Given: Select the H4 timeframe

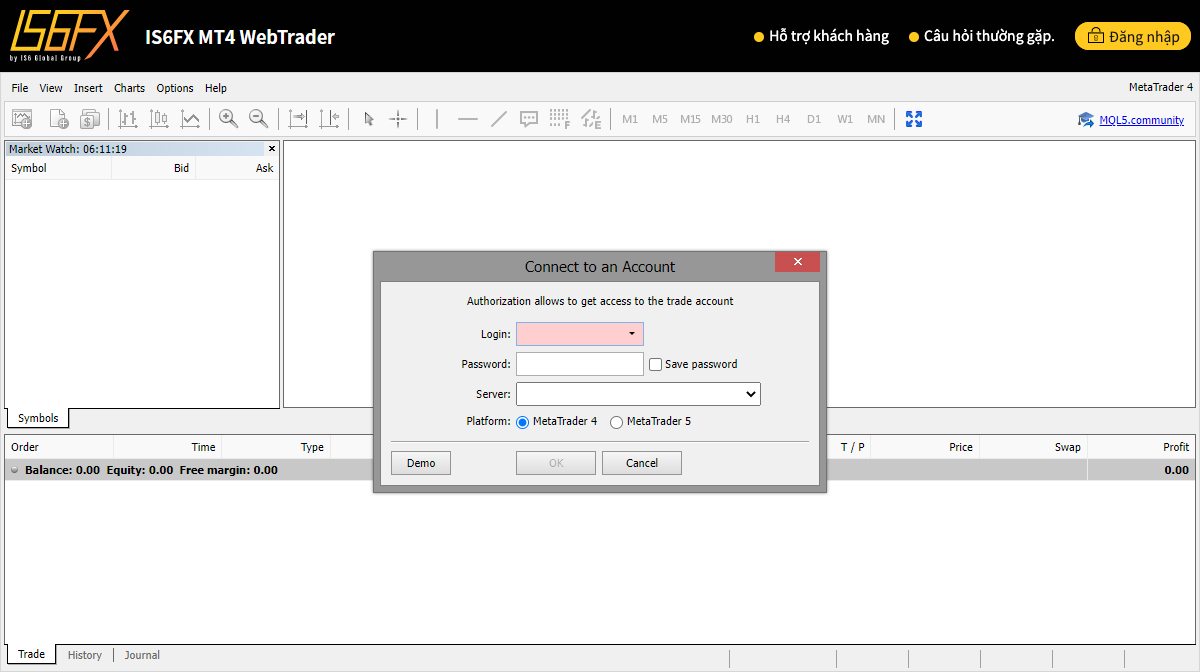Looking at the screenshot, I should (x=783, y=119).
